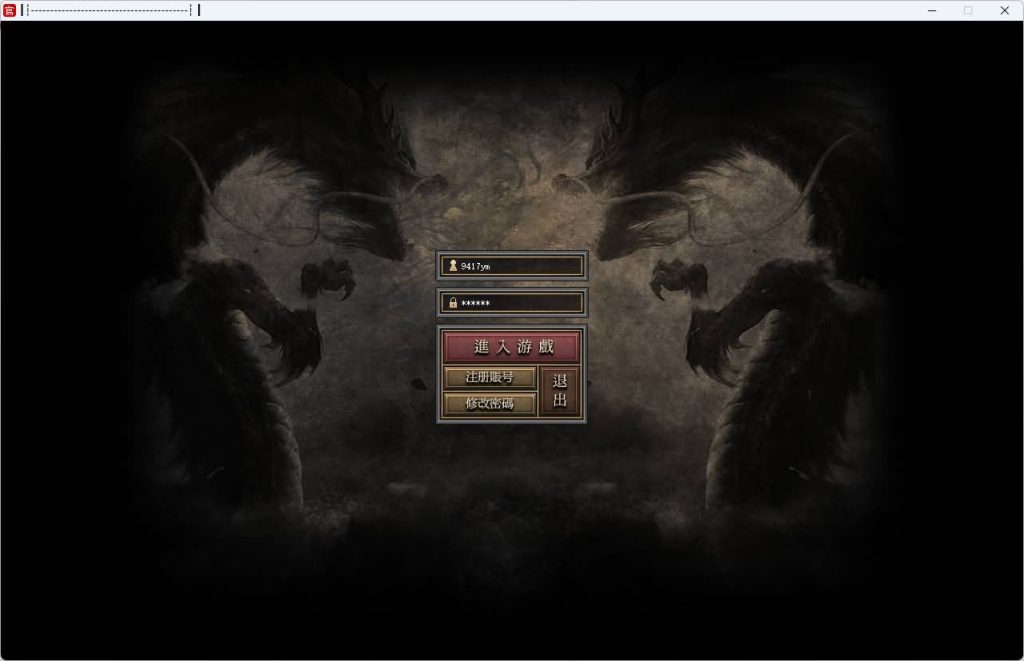Click the masked password asterisks

(476, 303)
